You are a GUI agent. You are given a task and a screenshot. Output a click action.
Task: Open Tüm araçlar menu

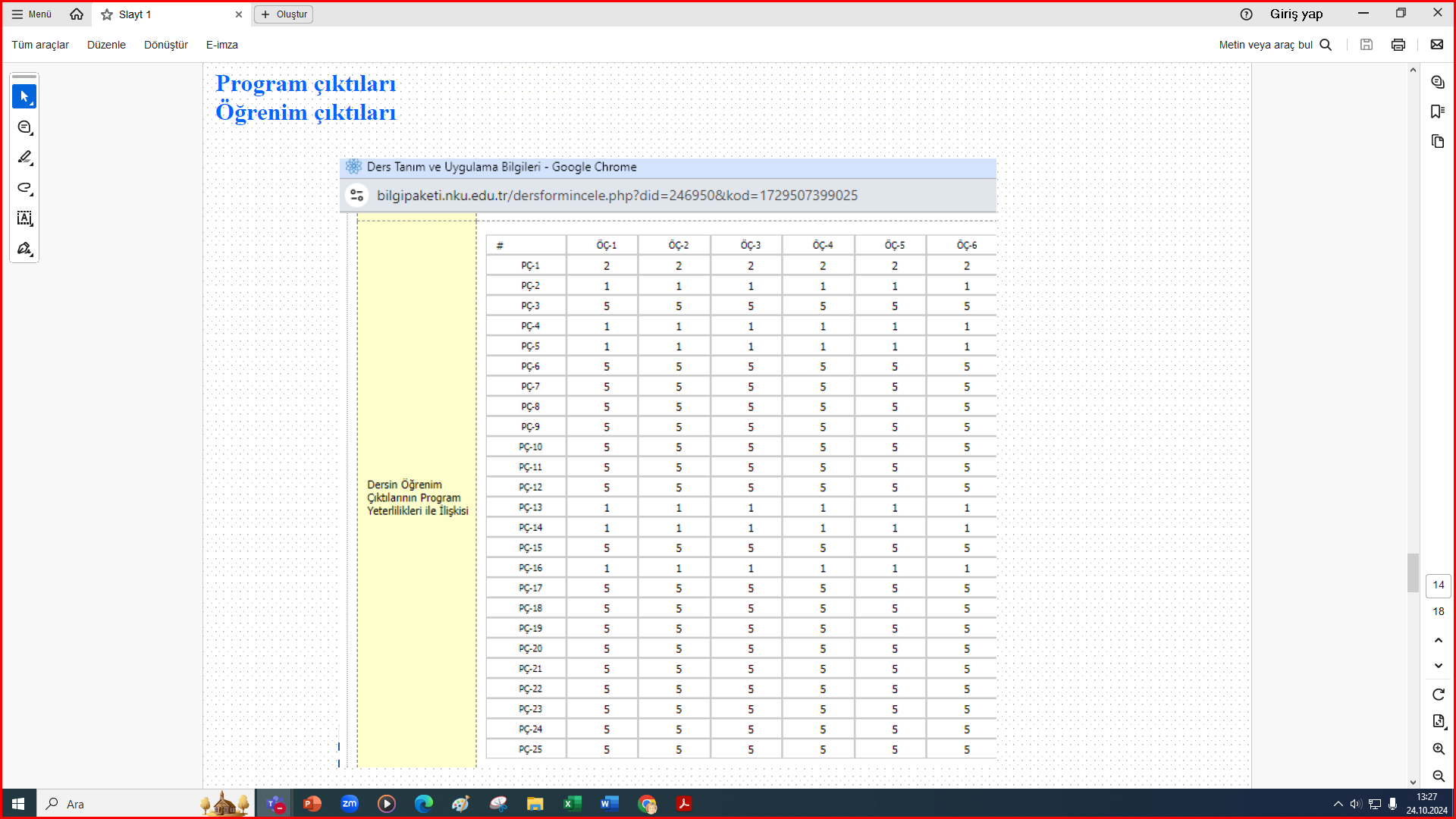tap(40, 45)
